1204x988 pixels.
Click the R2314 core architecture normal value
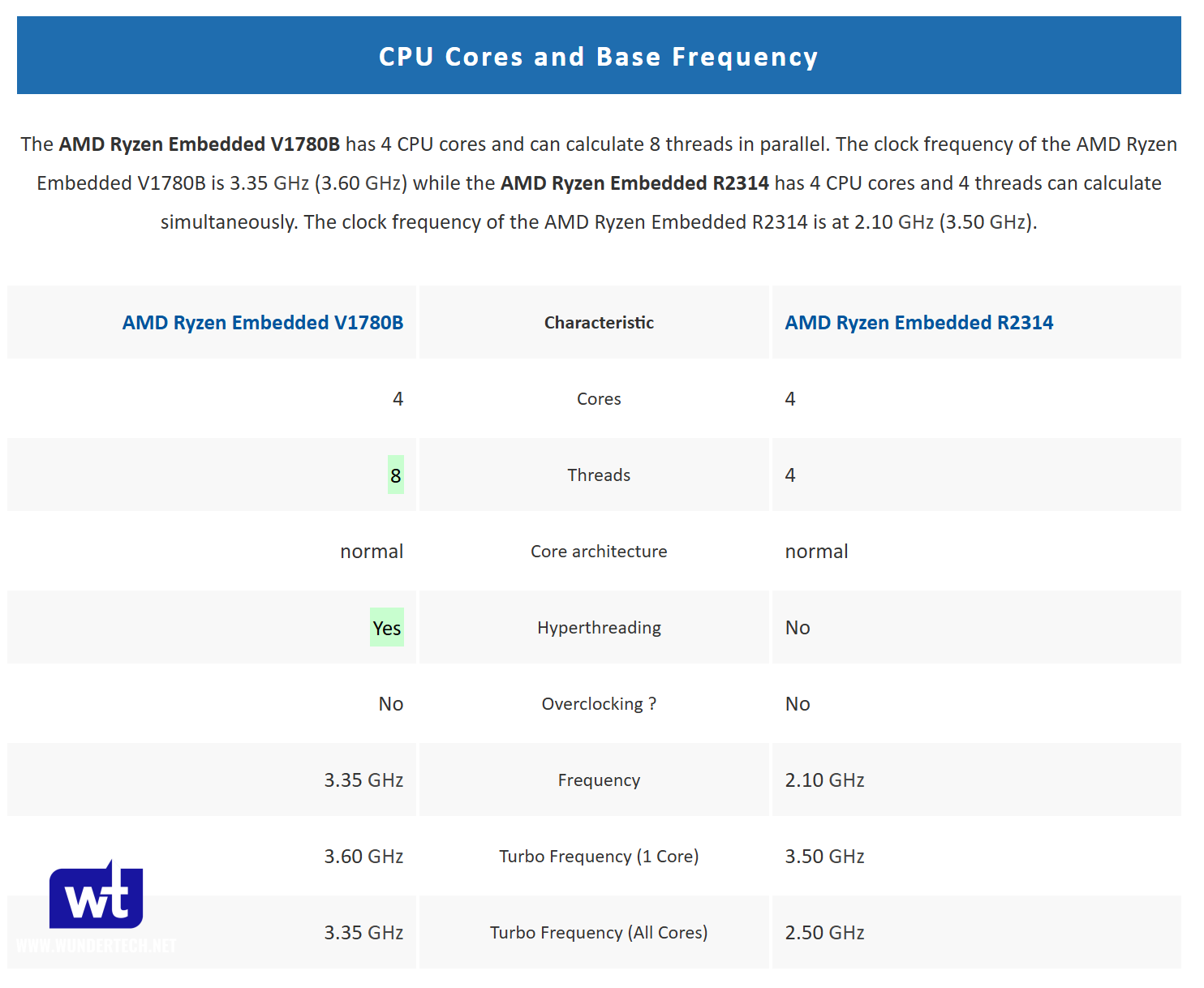pos(816,552)
